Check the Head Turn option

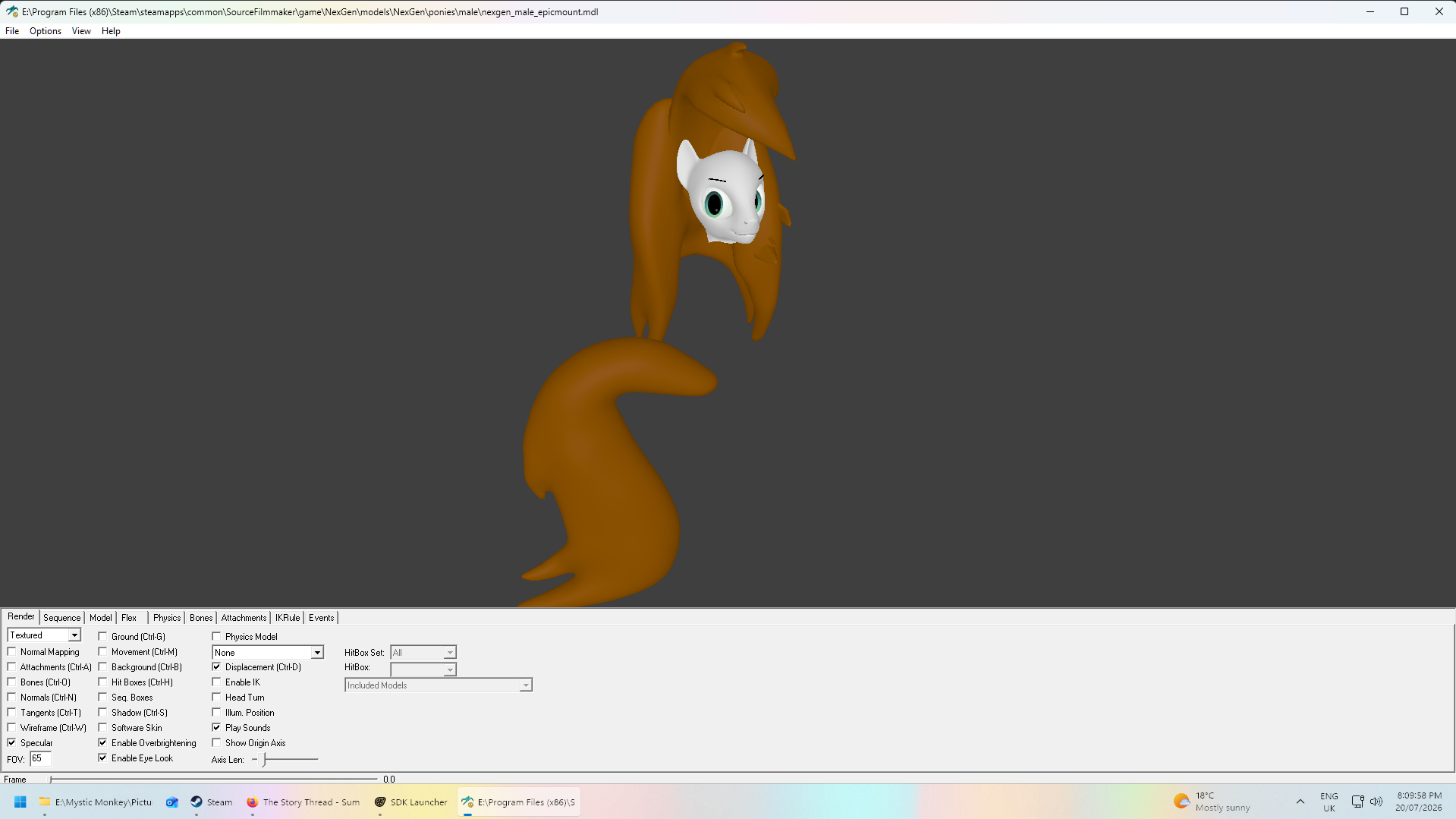click(217, 698)
